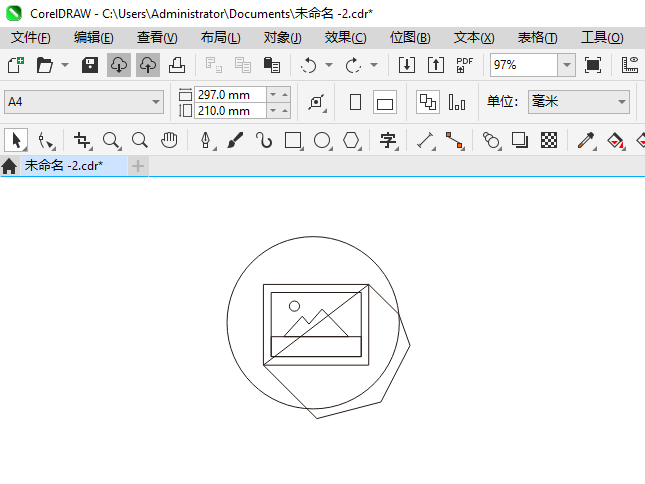Open the 工具(O) menu
The height and width of the screenshot is (484, 645).
(x=602, y=37)
